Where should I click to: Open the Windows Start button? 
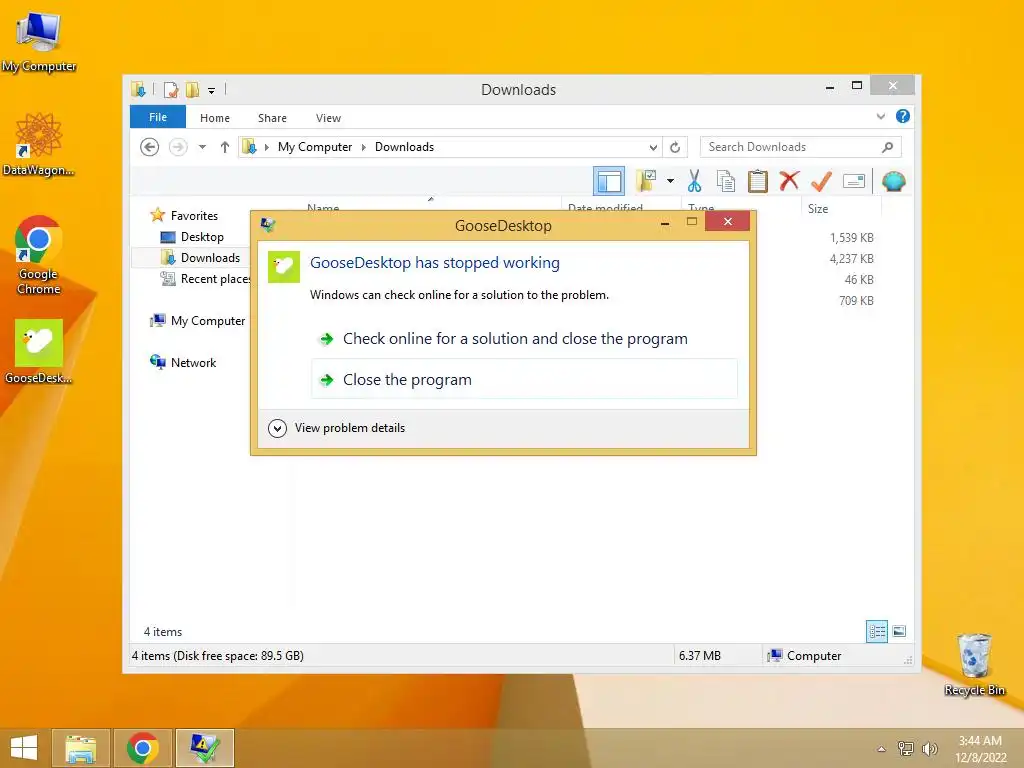coord(24,748)
